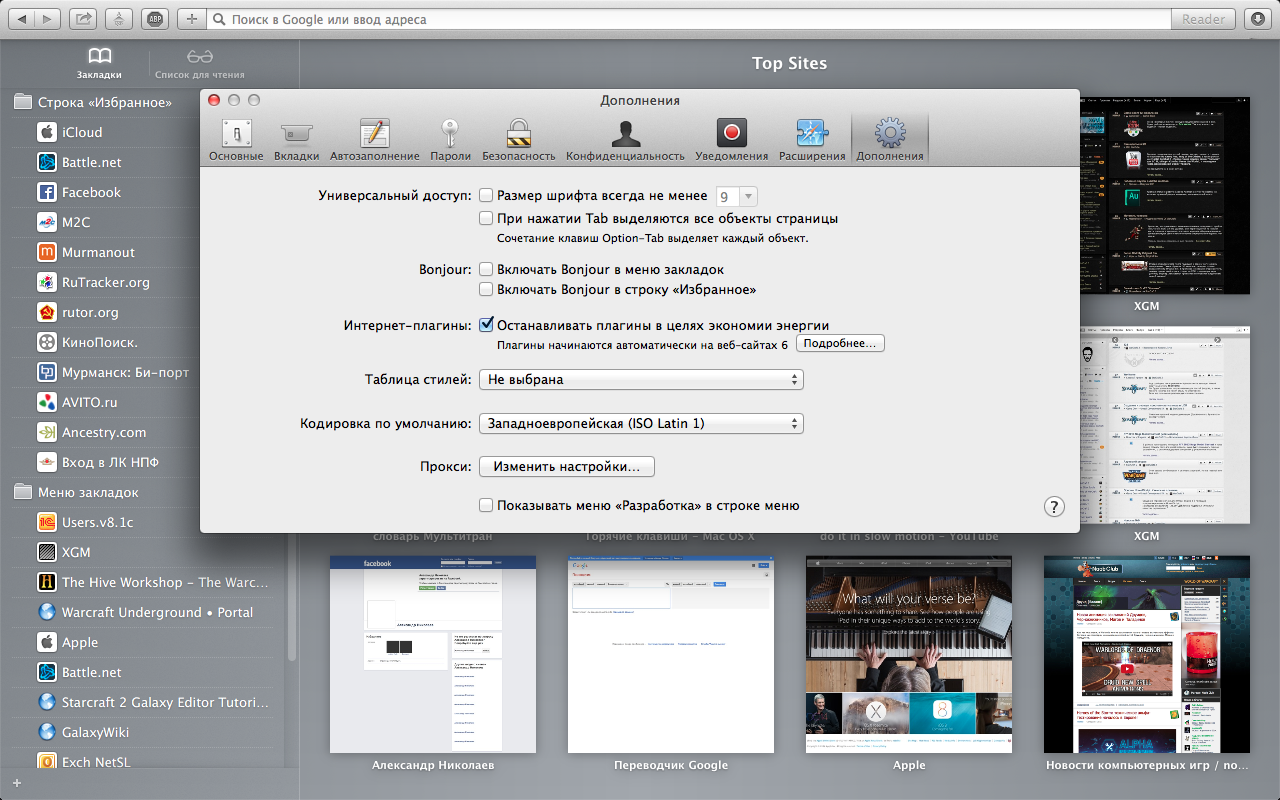1280x800 pixels.
Task: Open the Уведомления preferences pane
Action: [x=732, y=139]
